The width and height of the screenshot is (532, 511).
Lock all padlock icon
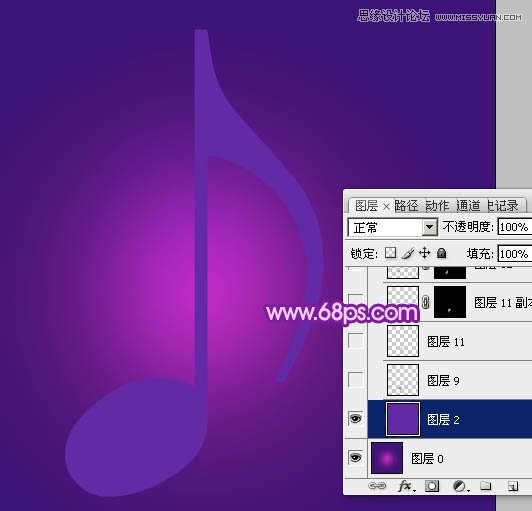(441, 253)
